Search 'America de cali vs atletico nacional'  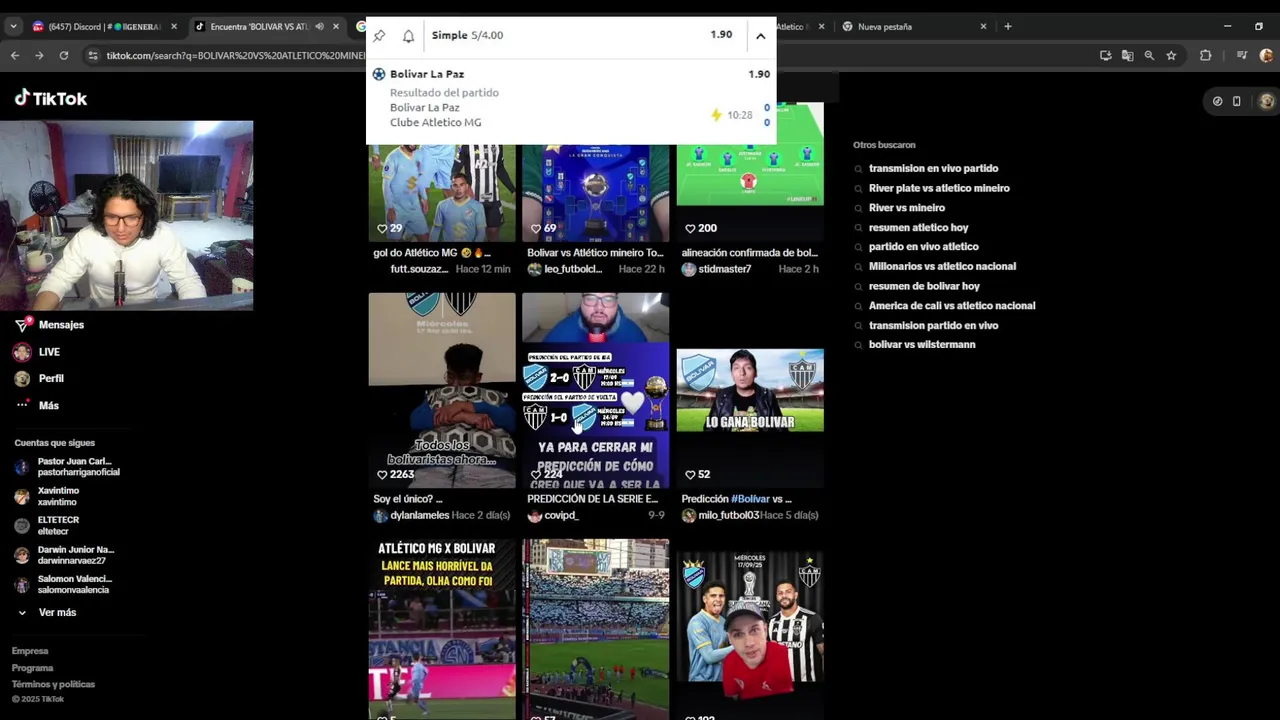pyautogui.click(x=952, y=306)
